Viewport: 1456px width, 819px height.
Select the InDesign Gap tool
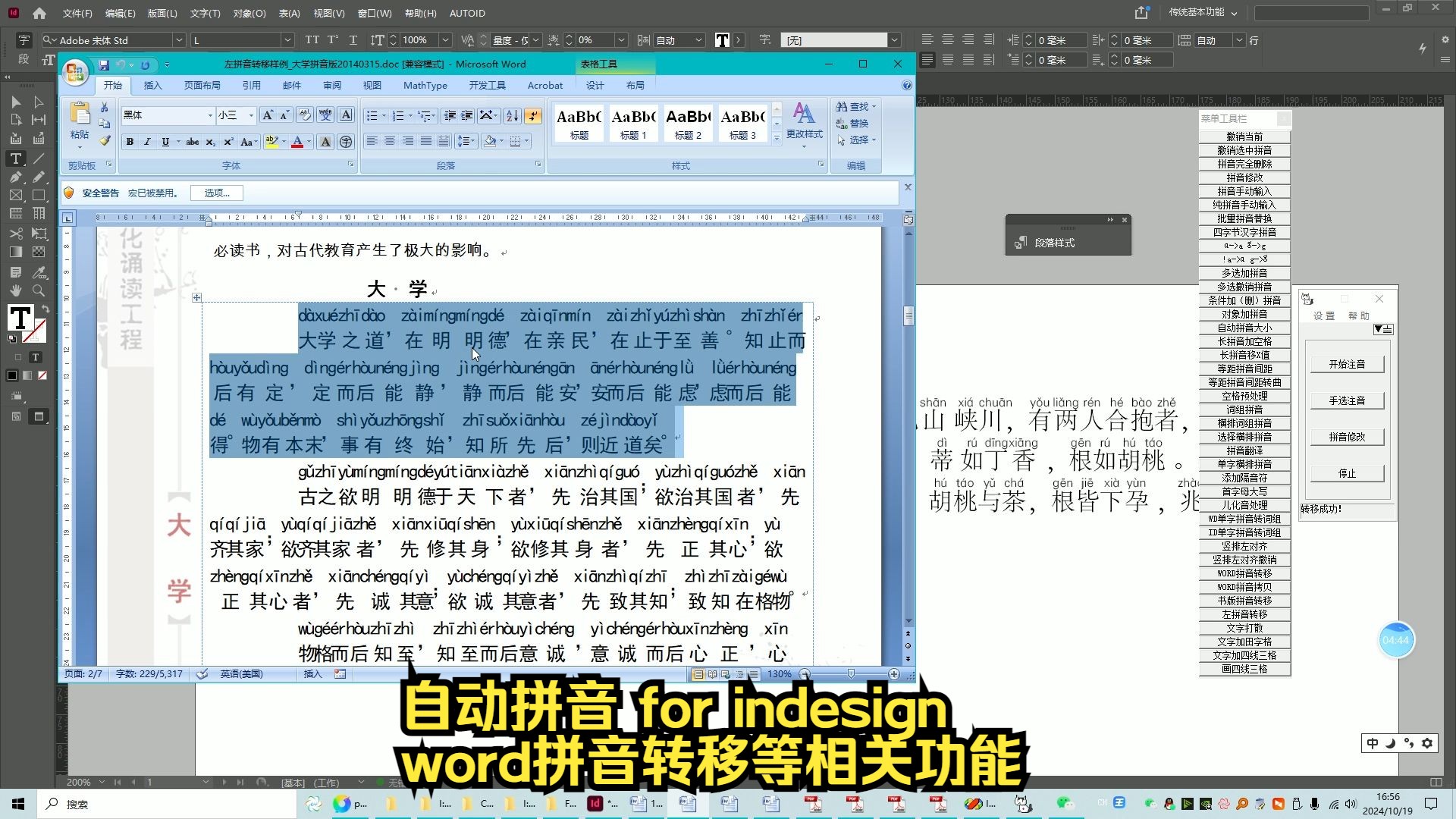(x=39, y=120)
